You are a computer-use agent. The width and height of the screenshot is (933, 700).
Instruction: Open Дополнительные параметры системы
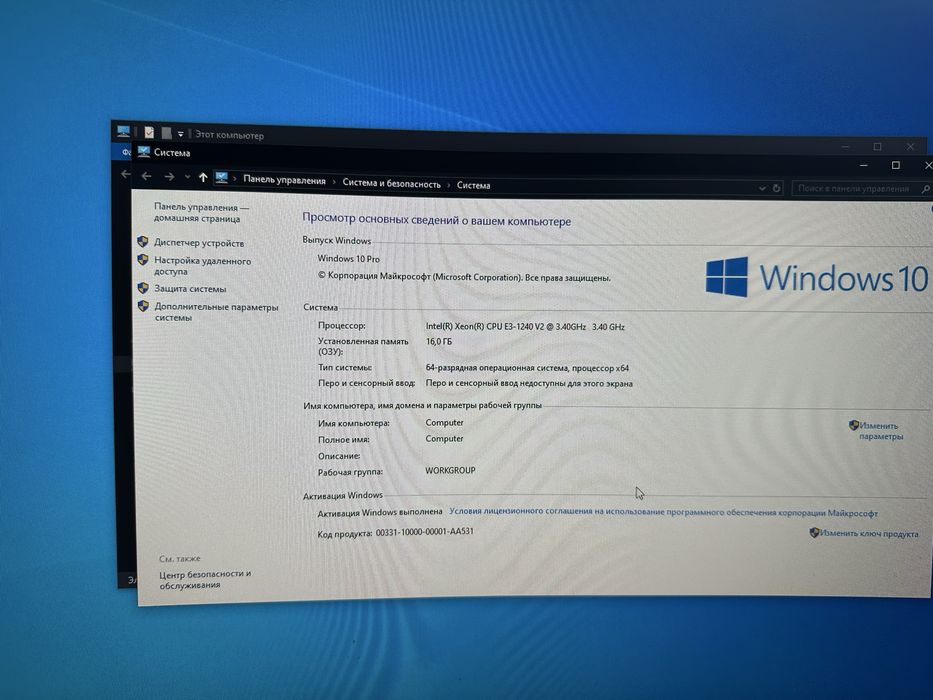tap(216, 312)
